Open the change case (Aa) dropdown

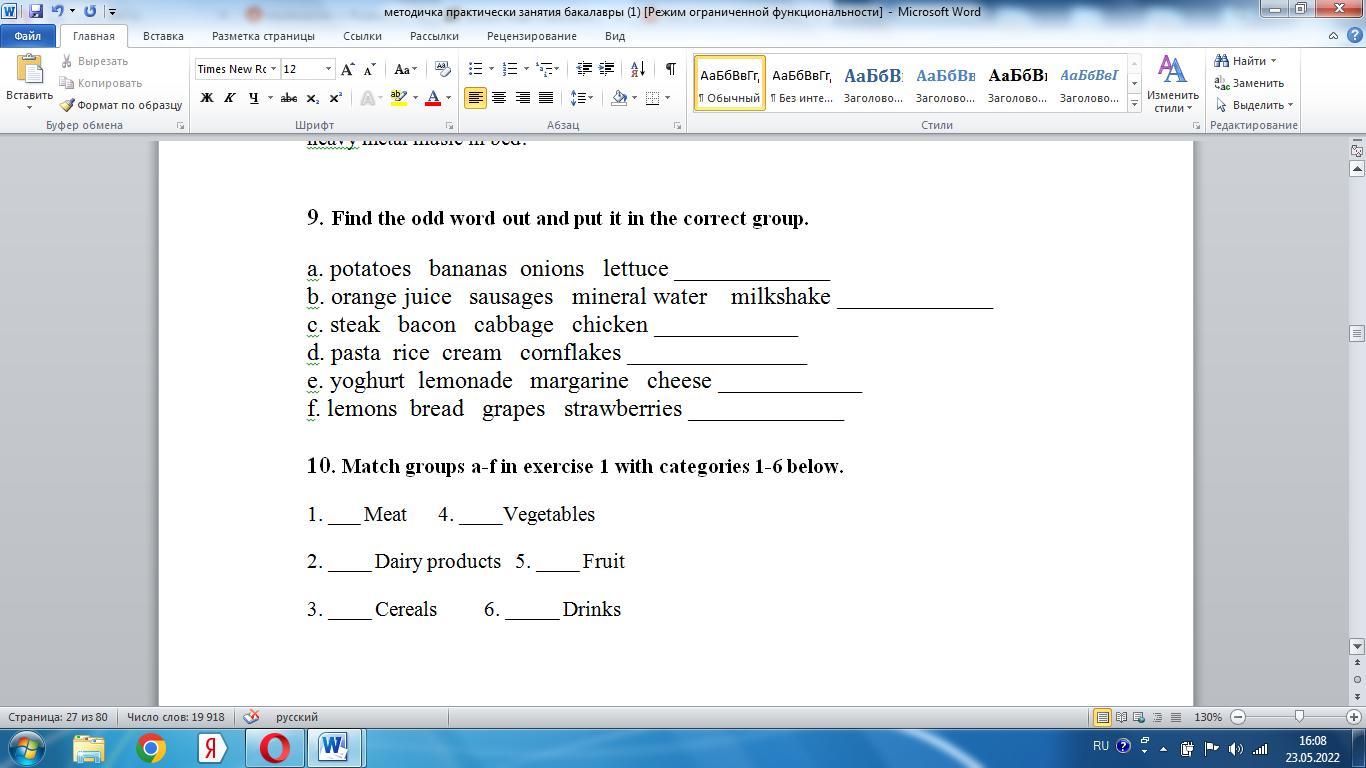[x=405, y=69]
